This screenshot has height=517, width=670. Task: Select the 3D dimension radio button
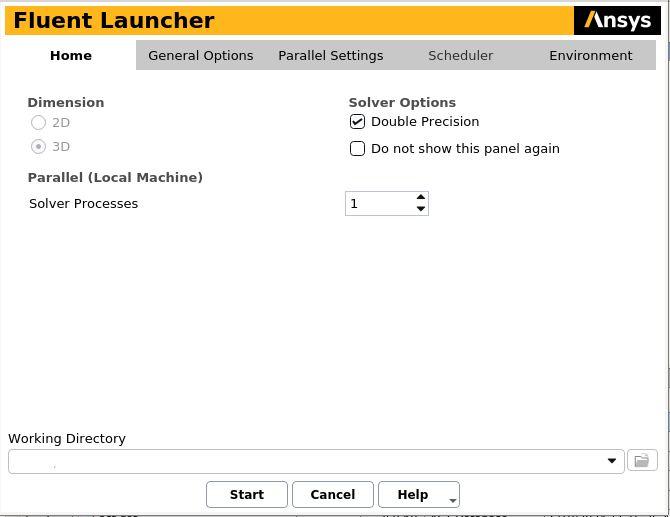[38, 147]
